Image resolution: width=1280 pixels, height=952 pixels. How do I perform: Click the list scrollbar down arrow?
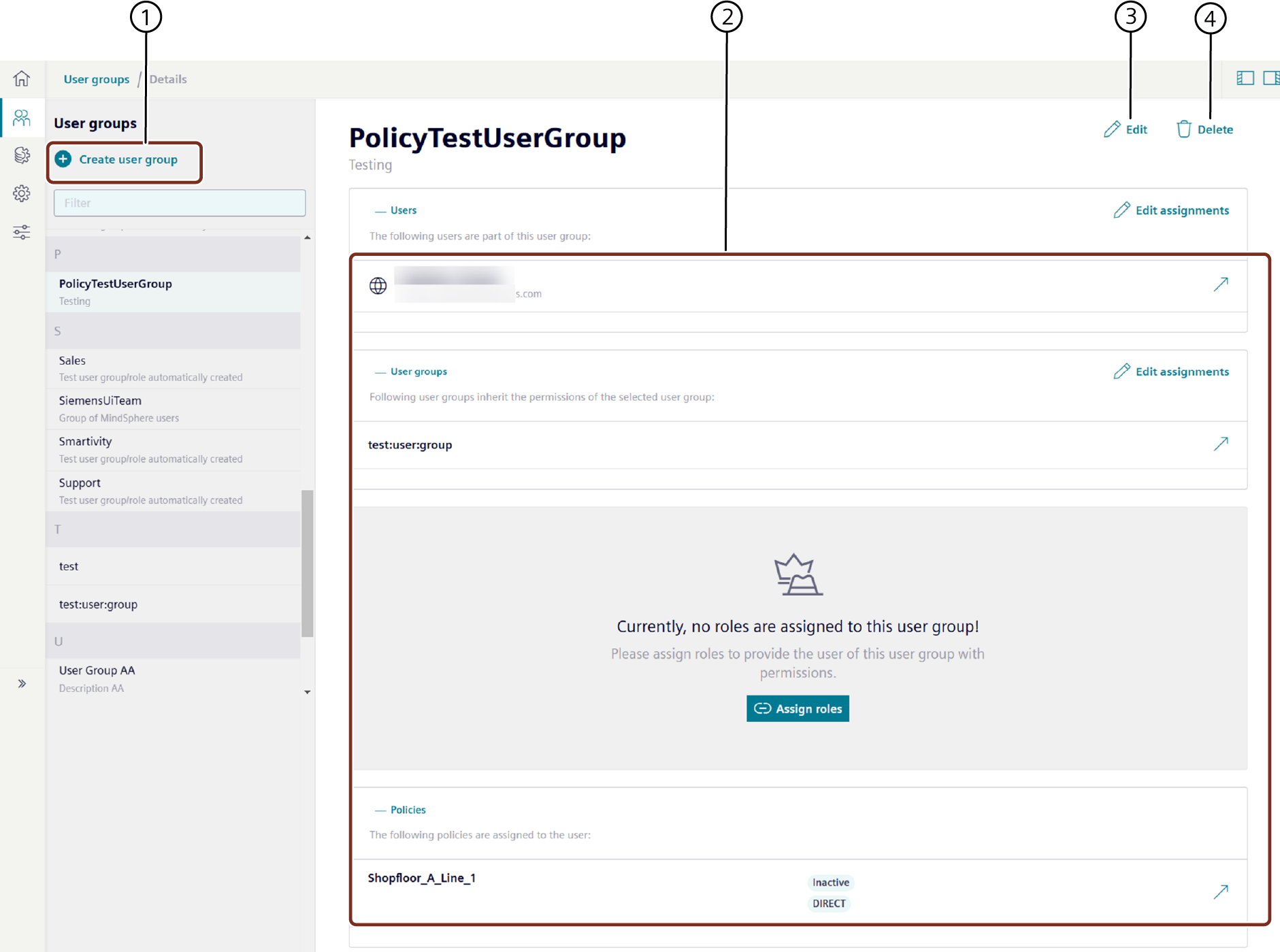[x=308, y=692]
